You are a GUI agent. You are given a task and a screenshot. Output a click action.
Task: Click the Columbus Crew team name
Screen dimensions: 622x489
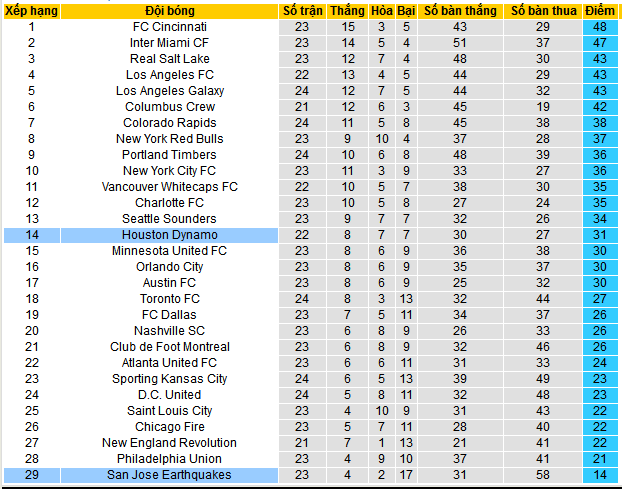[169, 107]
